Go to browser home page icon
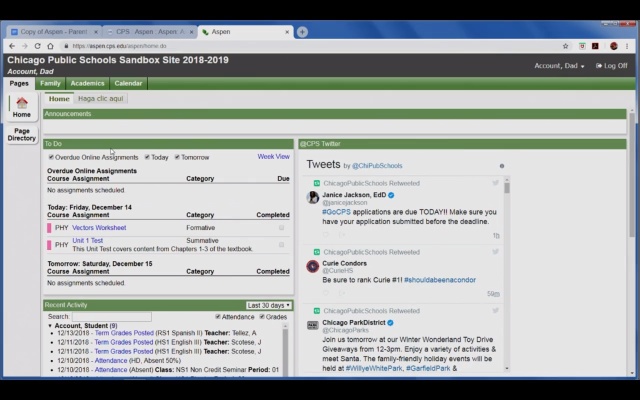The width and height of the screenshot is (640, 400). point(50,46)
